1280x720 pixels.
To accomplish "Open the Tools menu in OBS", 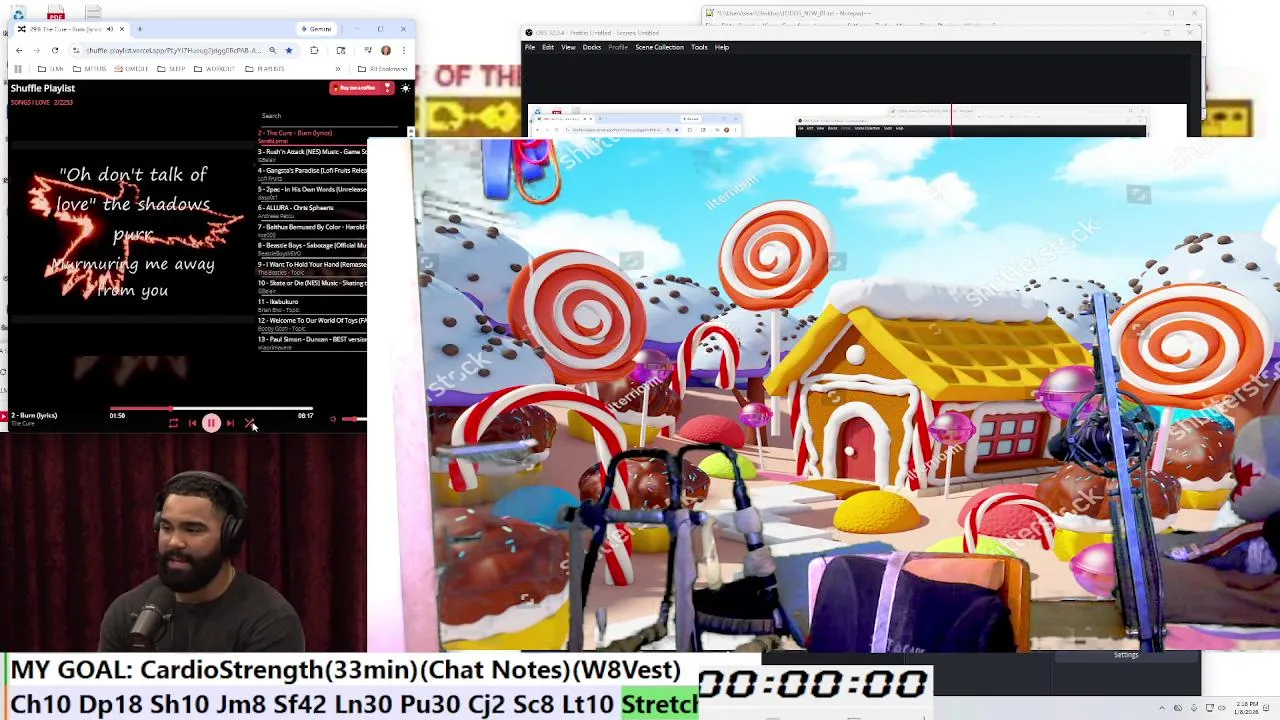I will click(x=699, y=47).
